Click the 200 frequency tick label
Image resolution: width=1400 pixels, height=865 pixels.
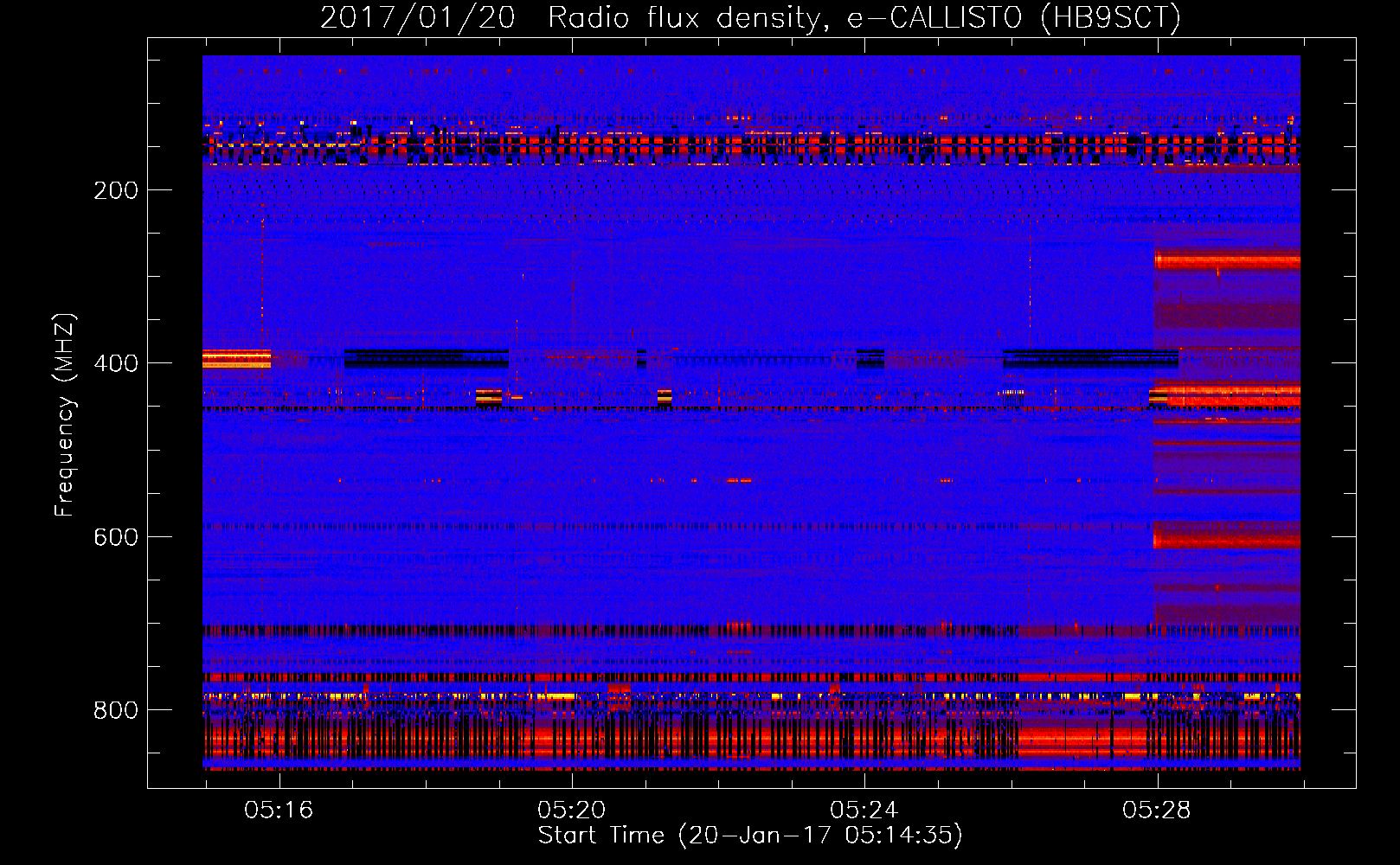pyautogui.click(x=116, y=190)
